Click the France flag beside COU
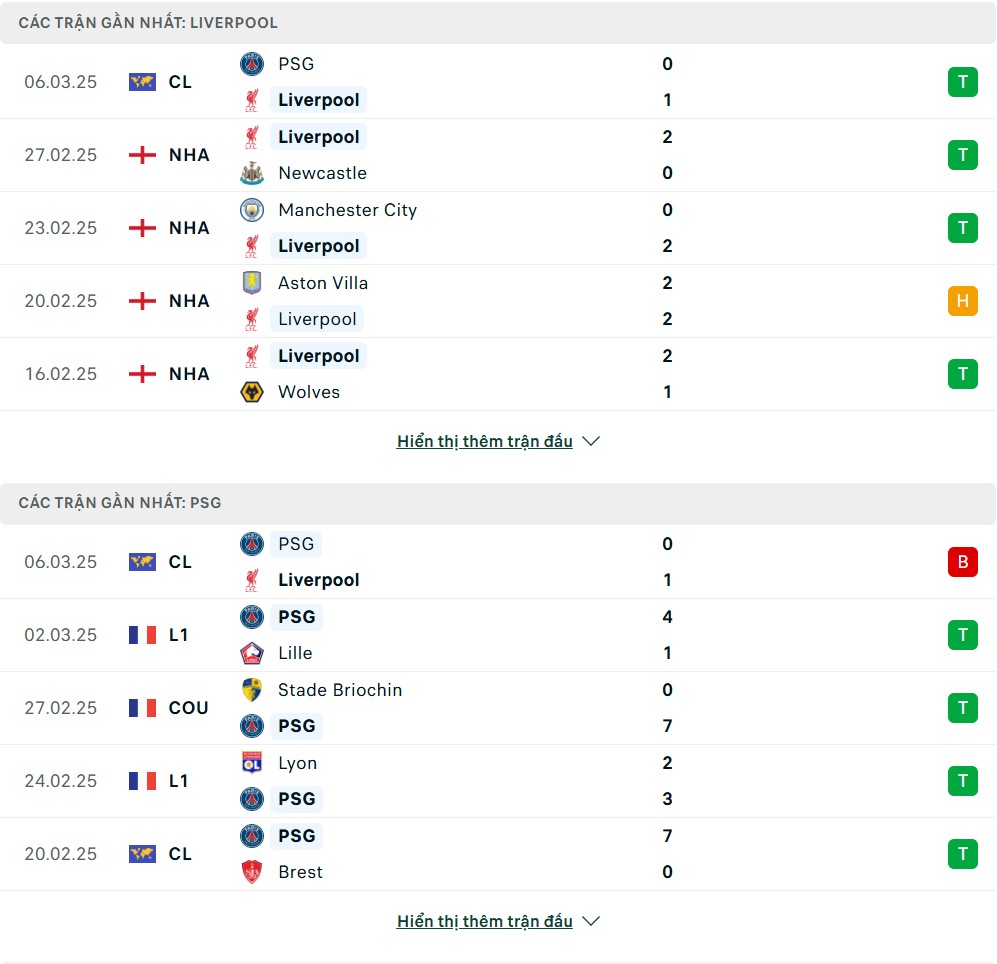The height and width of the screenshot is (964, 997). click(142, 708)
